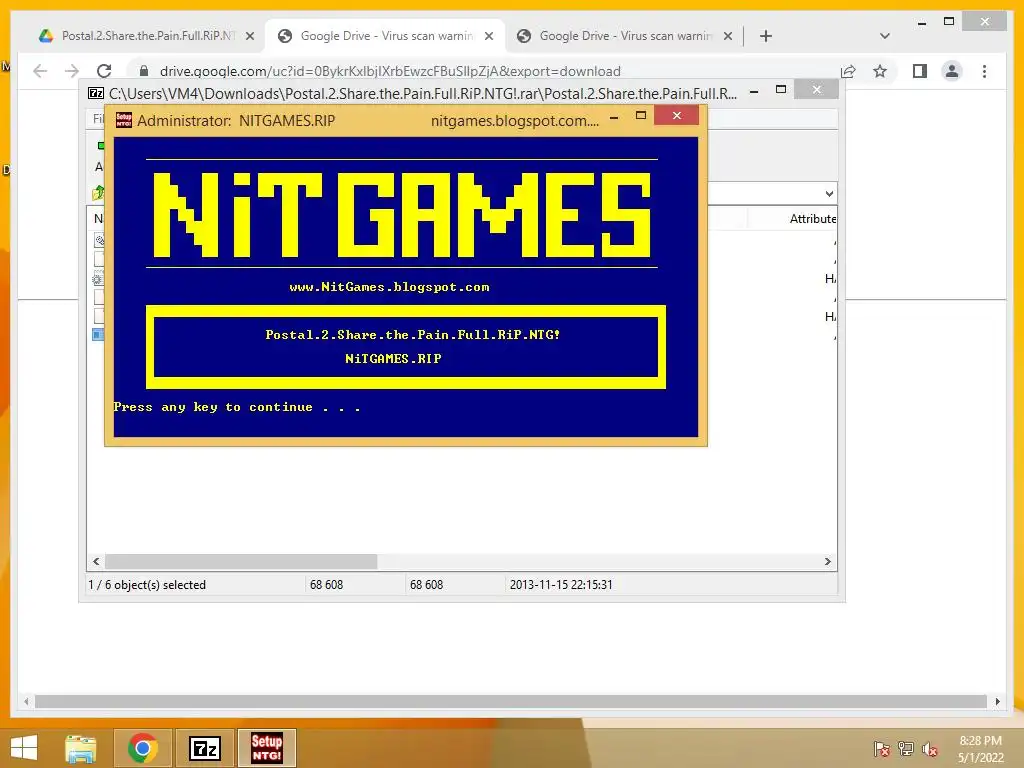1024x768 pixels.
Task: Open the Windows Start menu
Action: 25,748
